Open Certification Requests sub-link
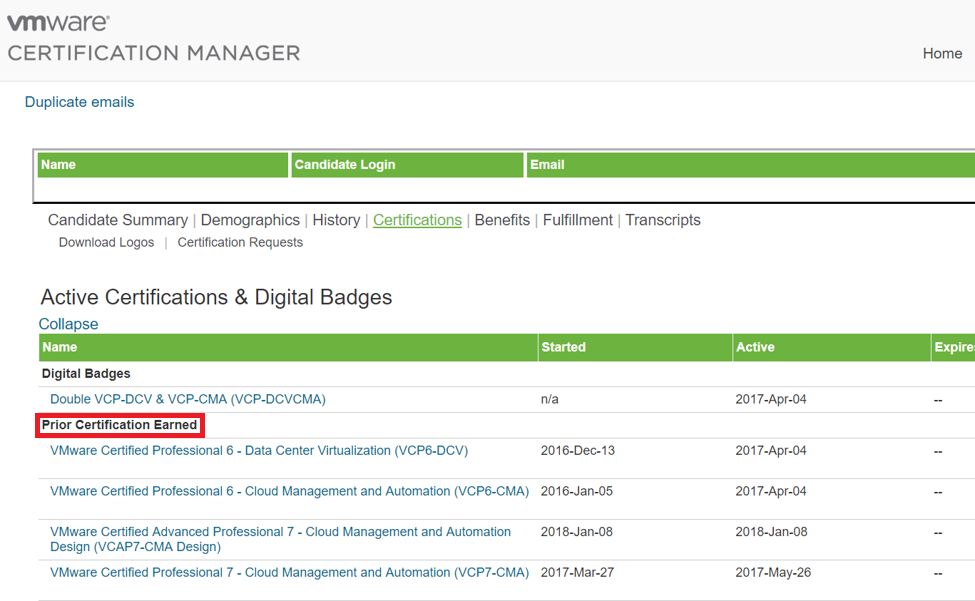The image size is (975, 601). click(240, 243)
